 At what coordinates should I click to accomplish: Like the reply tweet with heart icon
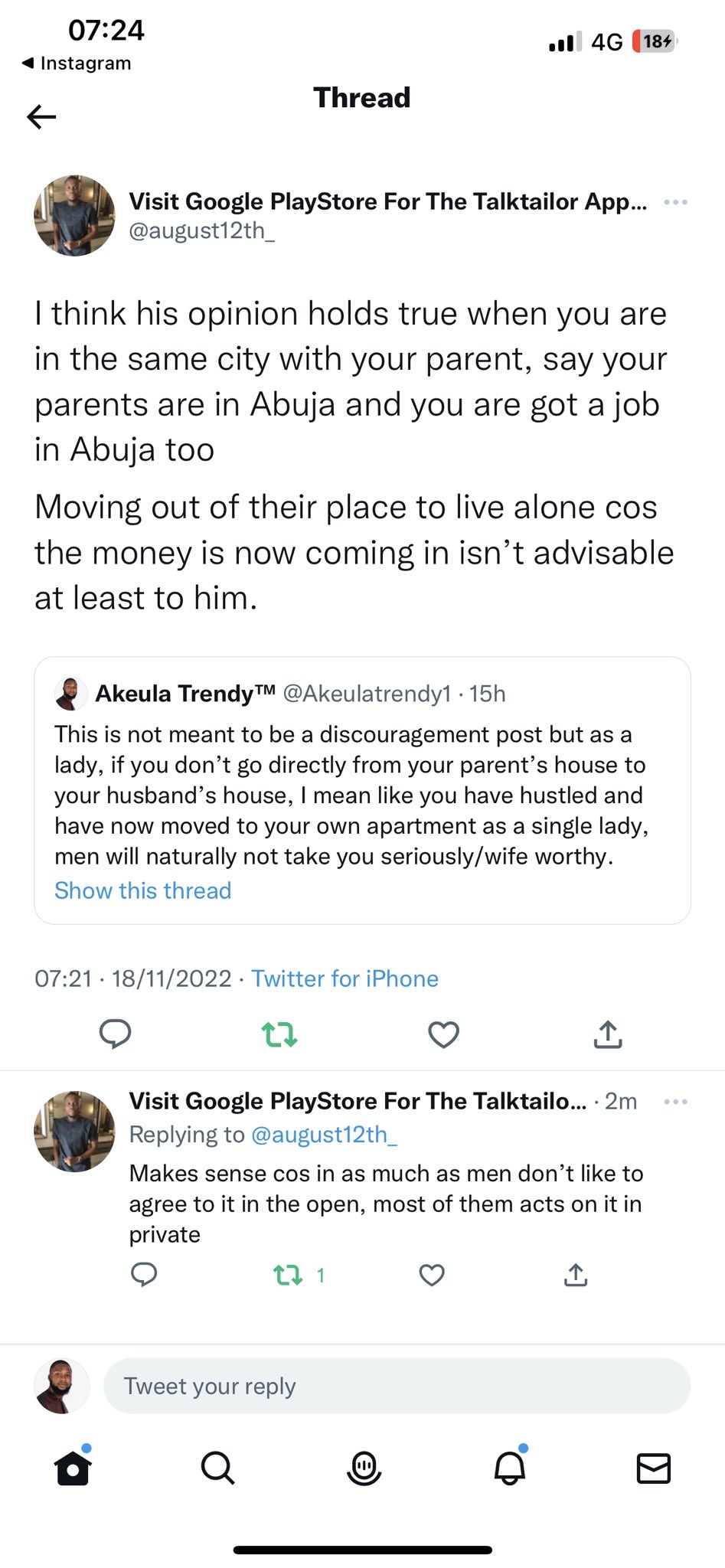coord(432,1275)
